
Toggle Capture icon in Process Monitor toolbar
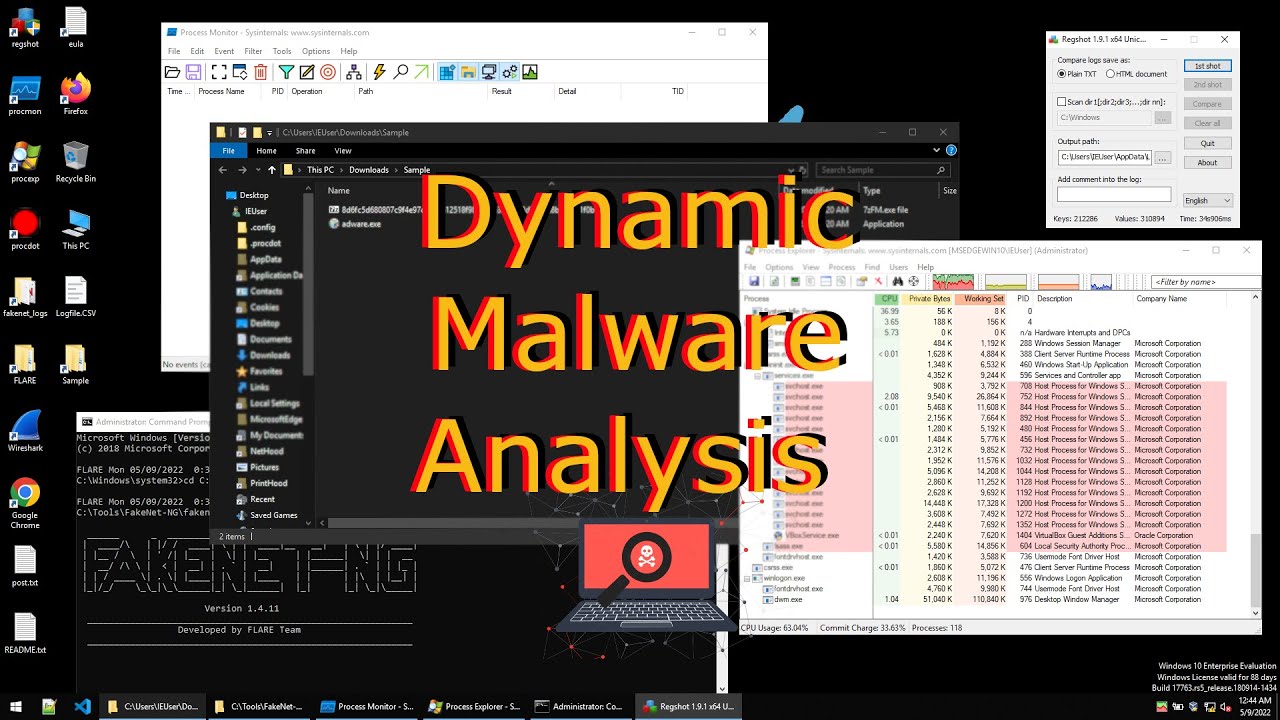coord(218,72)
